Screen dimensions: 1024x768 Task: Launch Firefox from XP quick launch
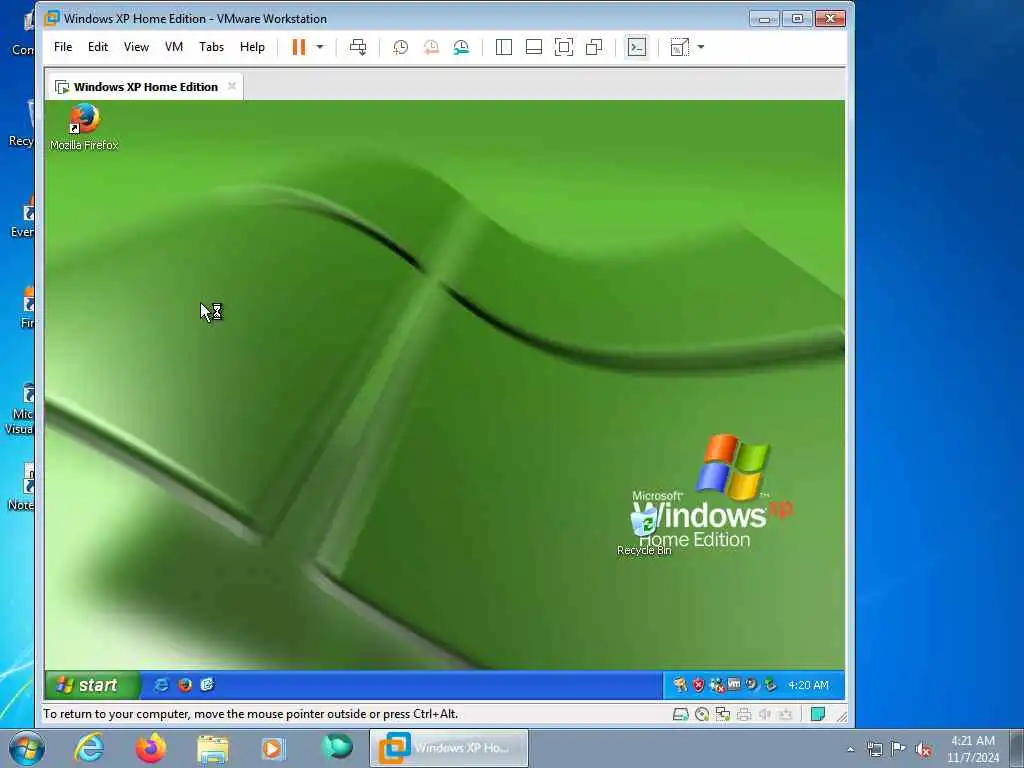[185, 684]
